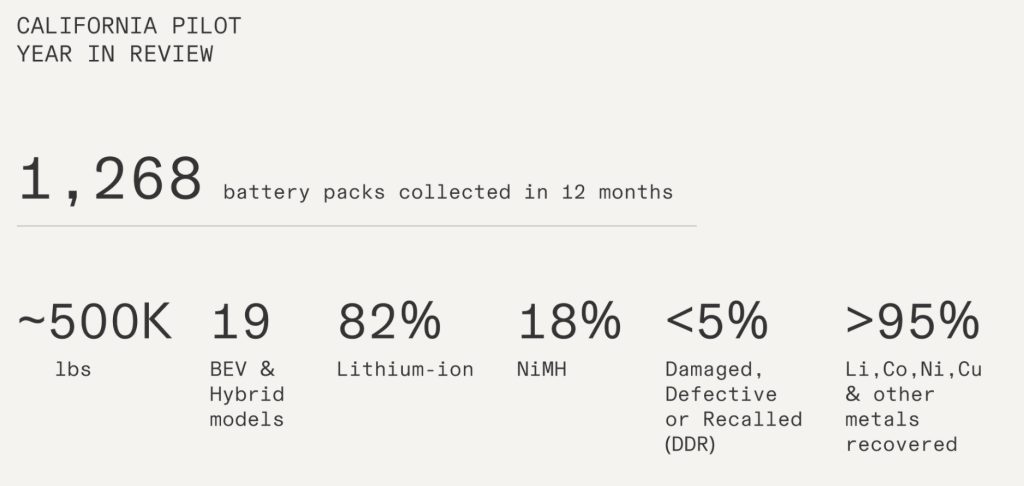Click the CALIFORNIA PILOT heading text

pos(129,25)
